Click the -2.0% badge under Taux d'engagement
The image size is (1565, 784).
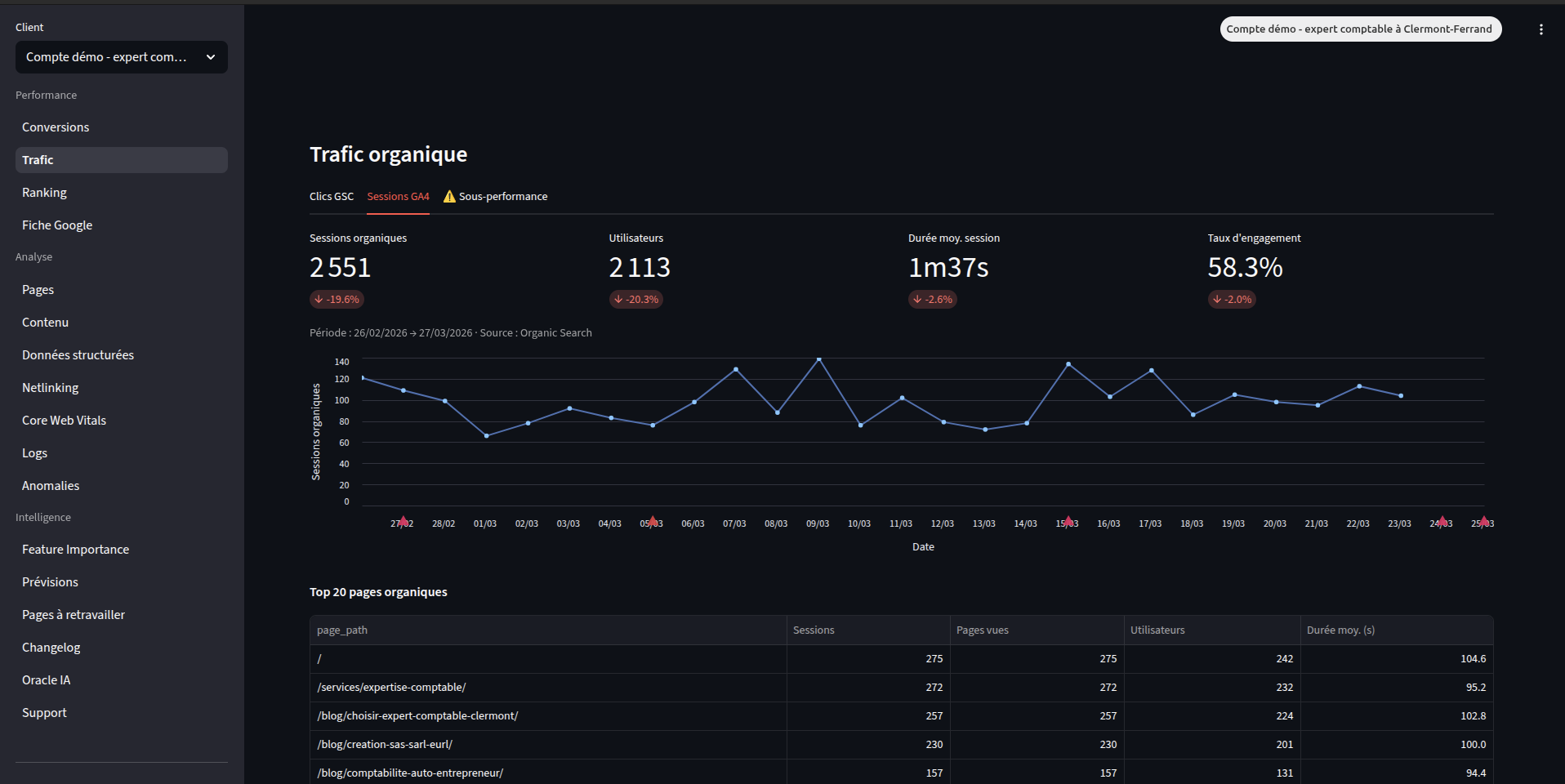1232,299
